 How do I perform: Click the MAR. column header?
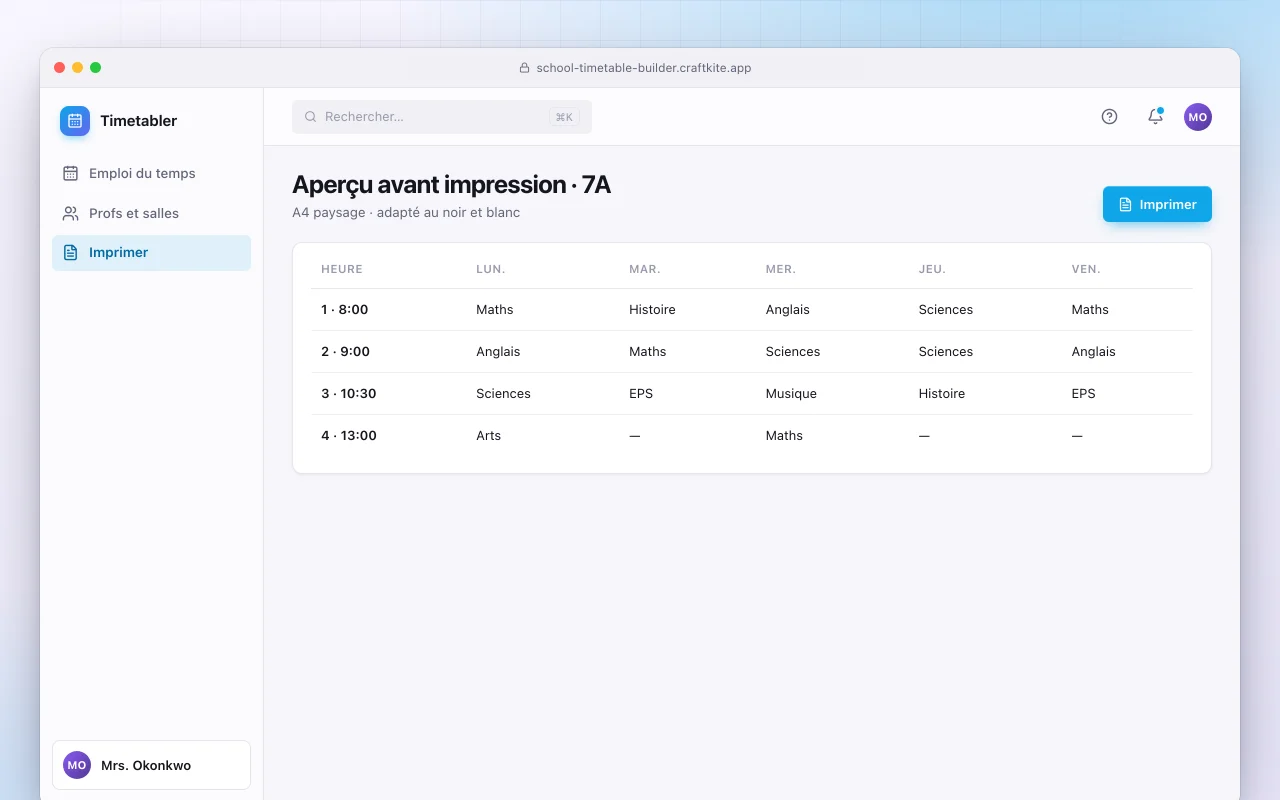tap(645, 269)
